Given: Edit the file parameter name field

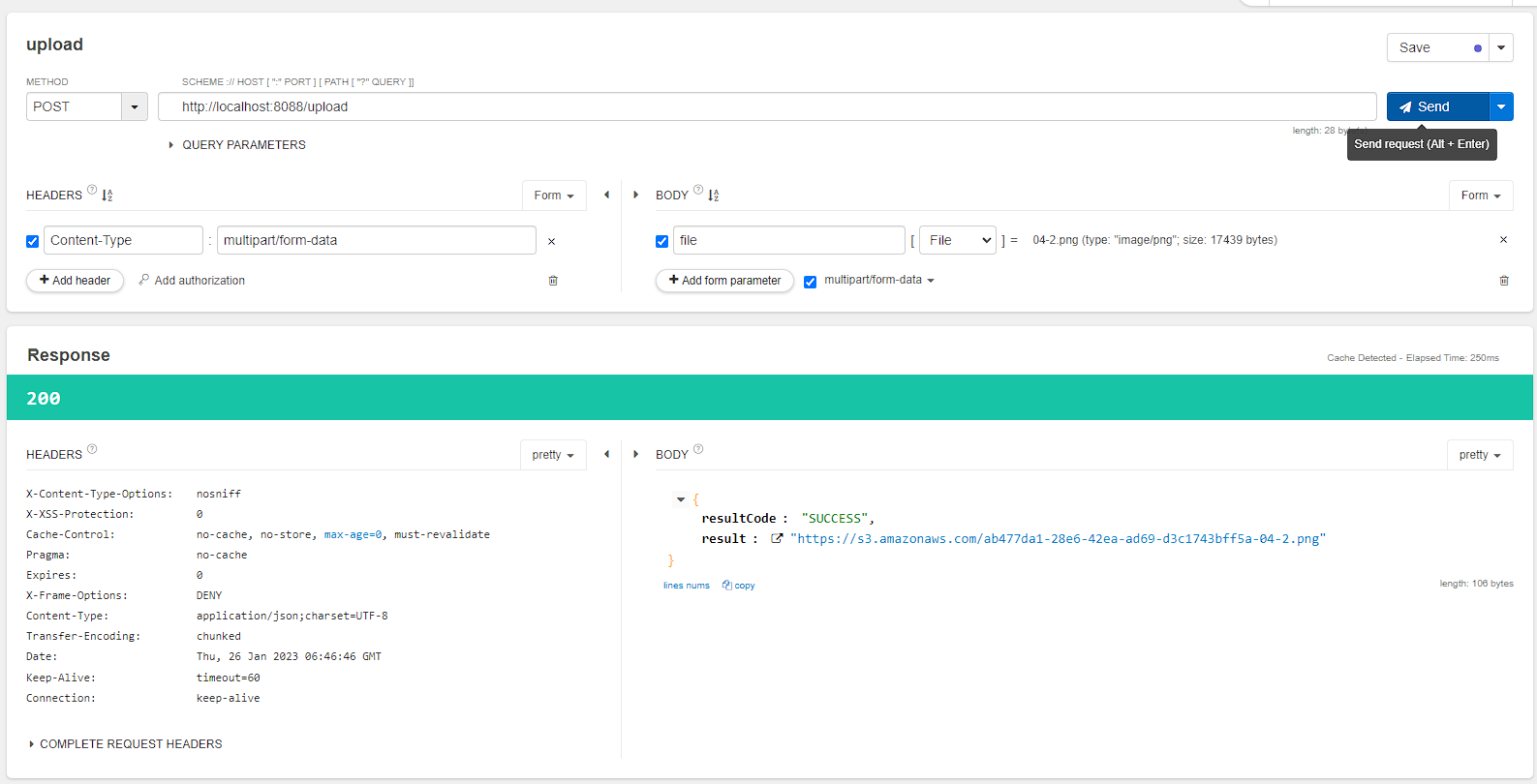Looking at the screenshot, I should point(789,240).
